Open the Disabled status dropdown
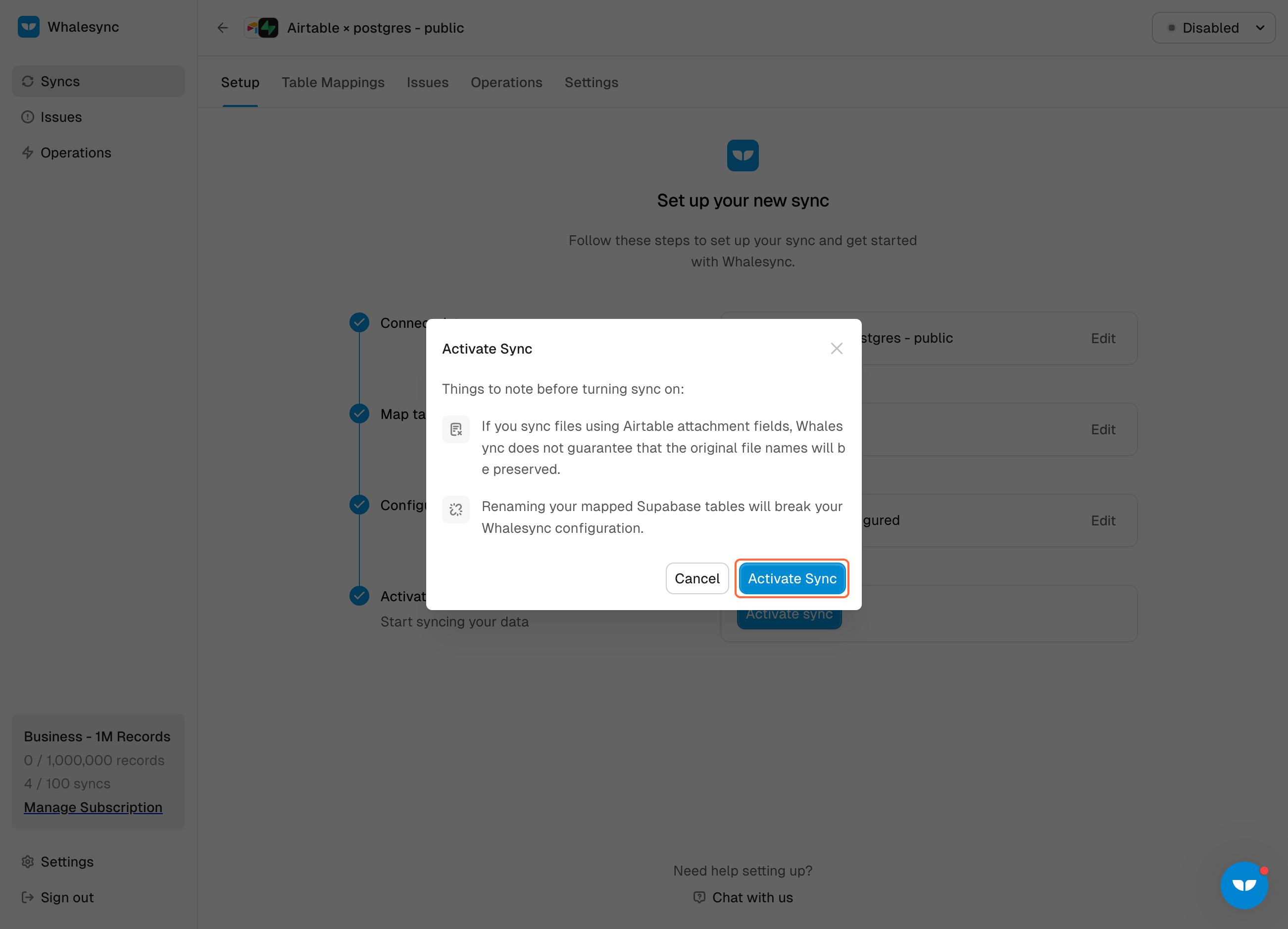 [x=1214, y=28]
